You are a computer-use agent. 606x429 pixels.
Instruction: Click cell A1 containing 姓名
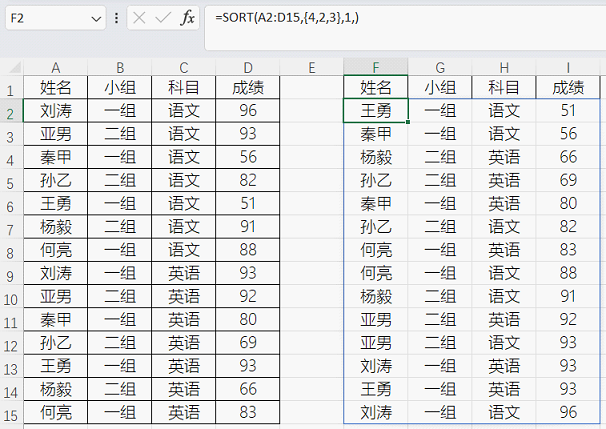pyautogui.click(x=56, y=87)
